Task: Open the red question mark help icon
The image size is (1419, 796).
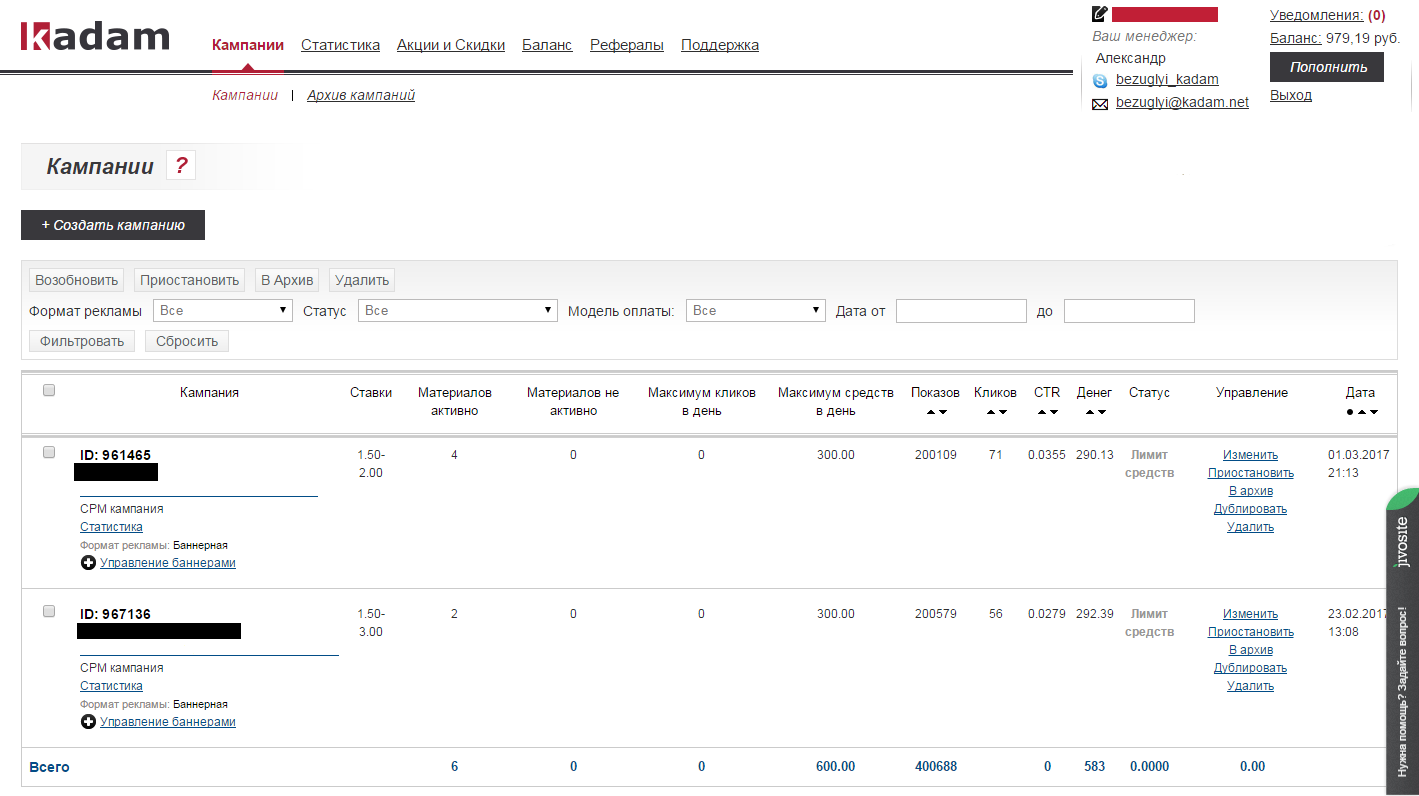Action: (x=180, y=166)
